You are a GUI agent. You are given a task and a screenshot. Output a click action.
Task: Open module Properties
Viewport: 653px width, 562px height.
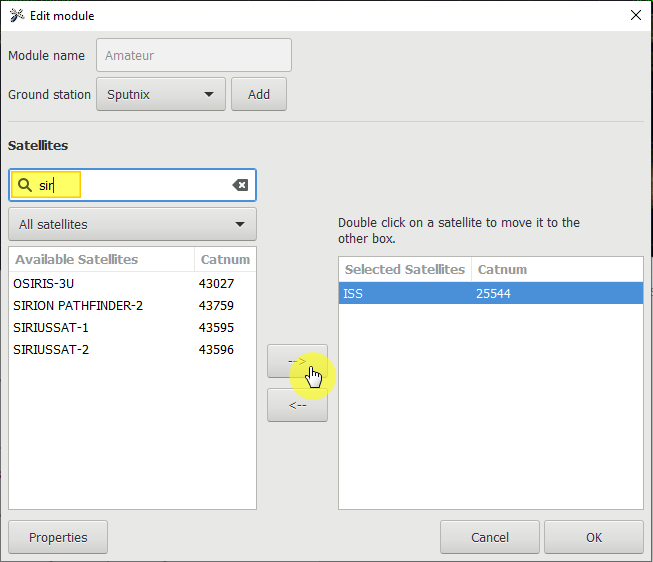click(x=58, y=537)
